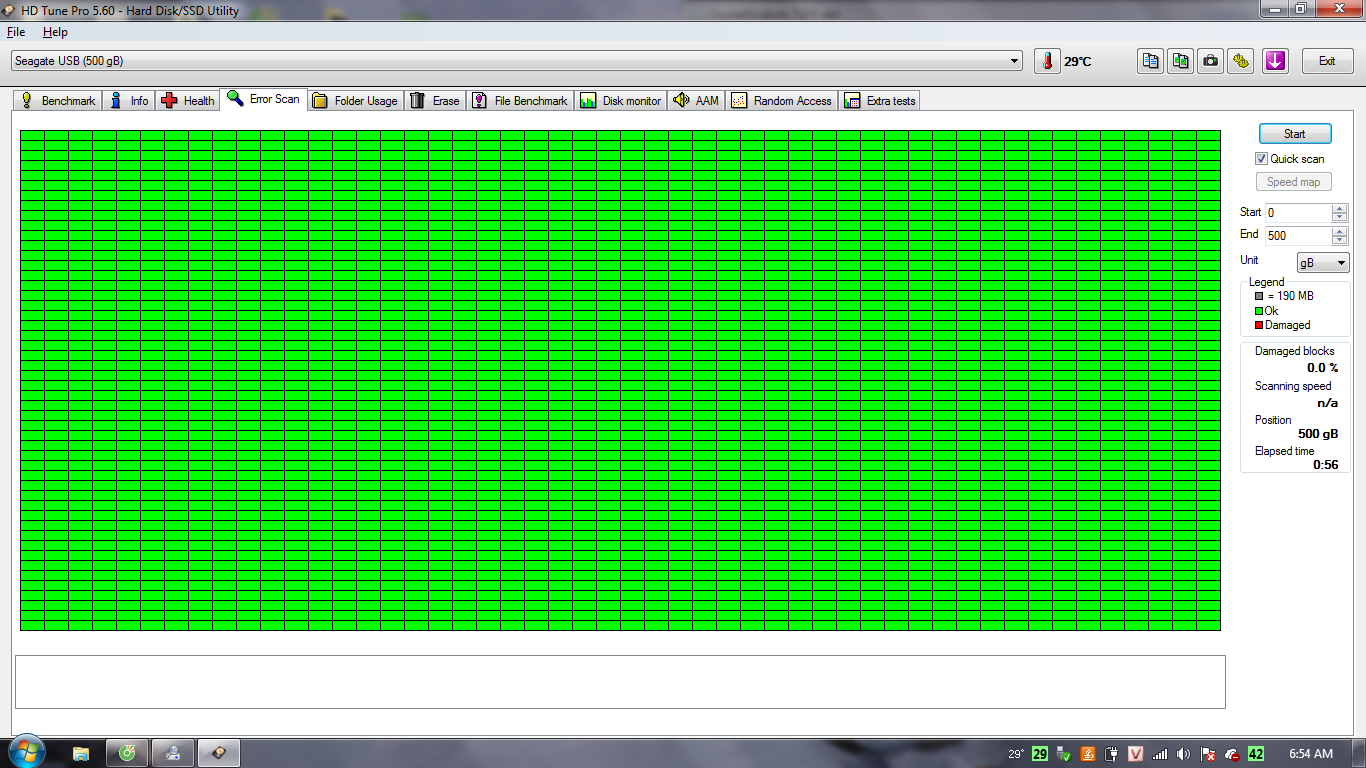The height and width of the screenshot is (768, 1366).
Task: Click the Action Center flag tray icon
Action: pyautogui.click(x=1208, y=754)
